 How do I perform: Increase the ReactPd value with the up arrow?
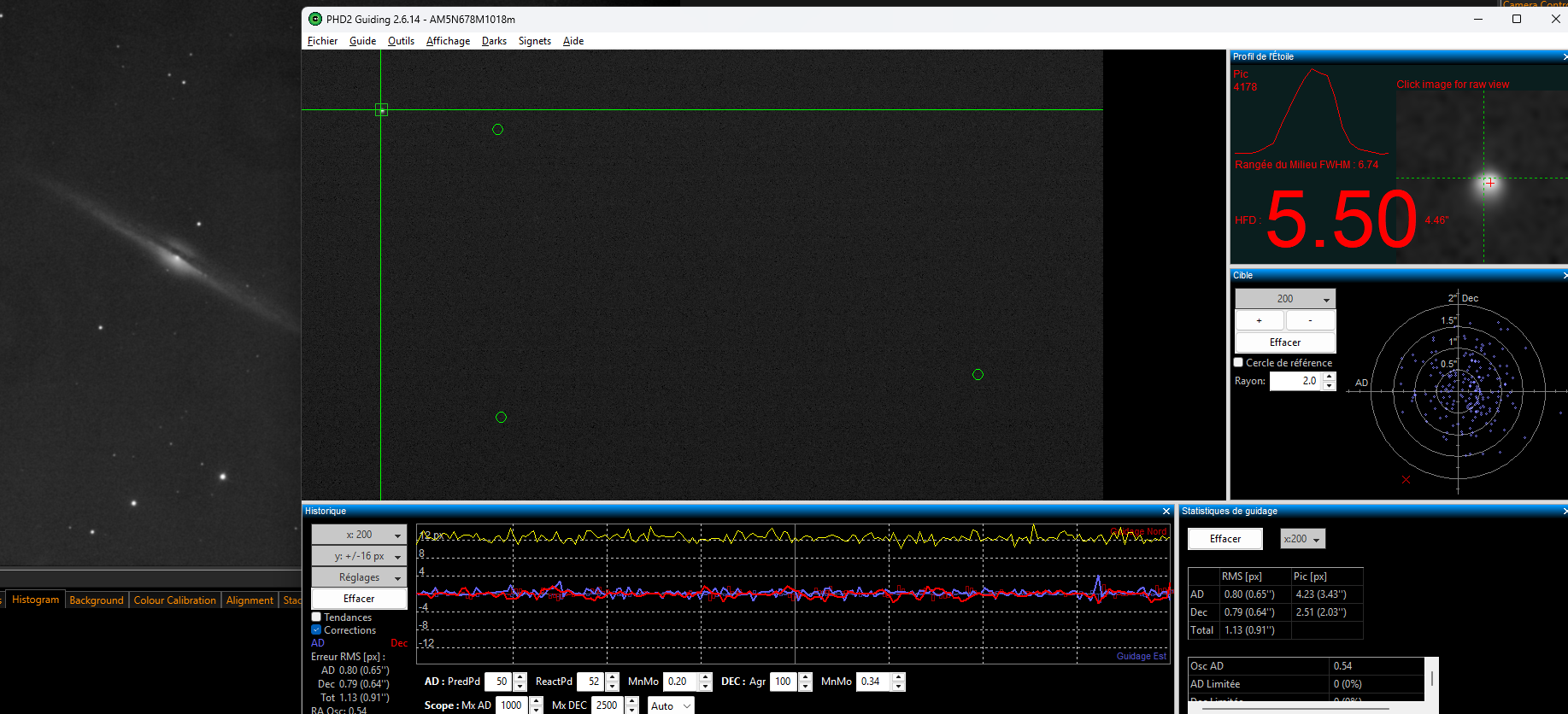pyautogui.click(x=612, y=677)
